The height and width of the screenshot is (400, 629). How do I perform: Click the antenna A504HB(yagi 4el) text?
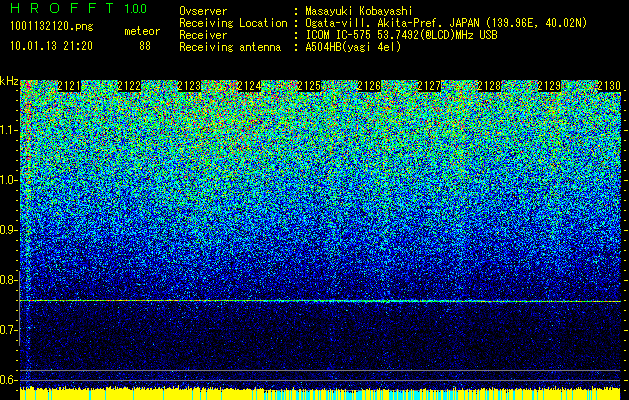353,47
